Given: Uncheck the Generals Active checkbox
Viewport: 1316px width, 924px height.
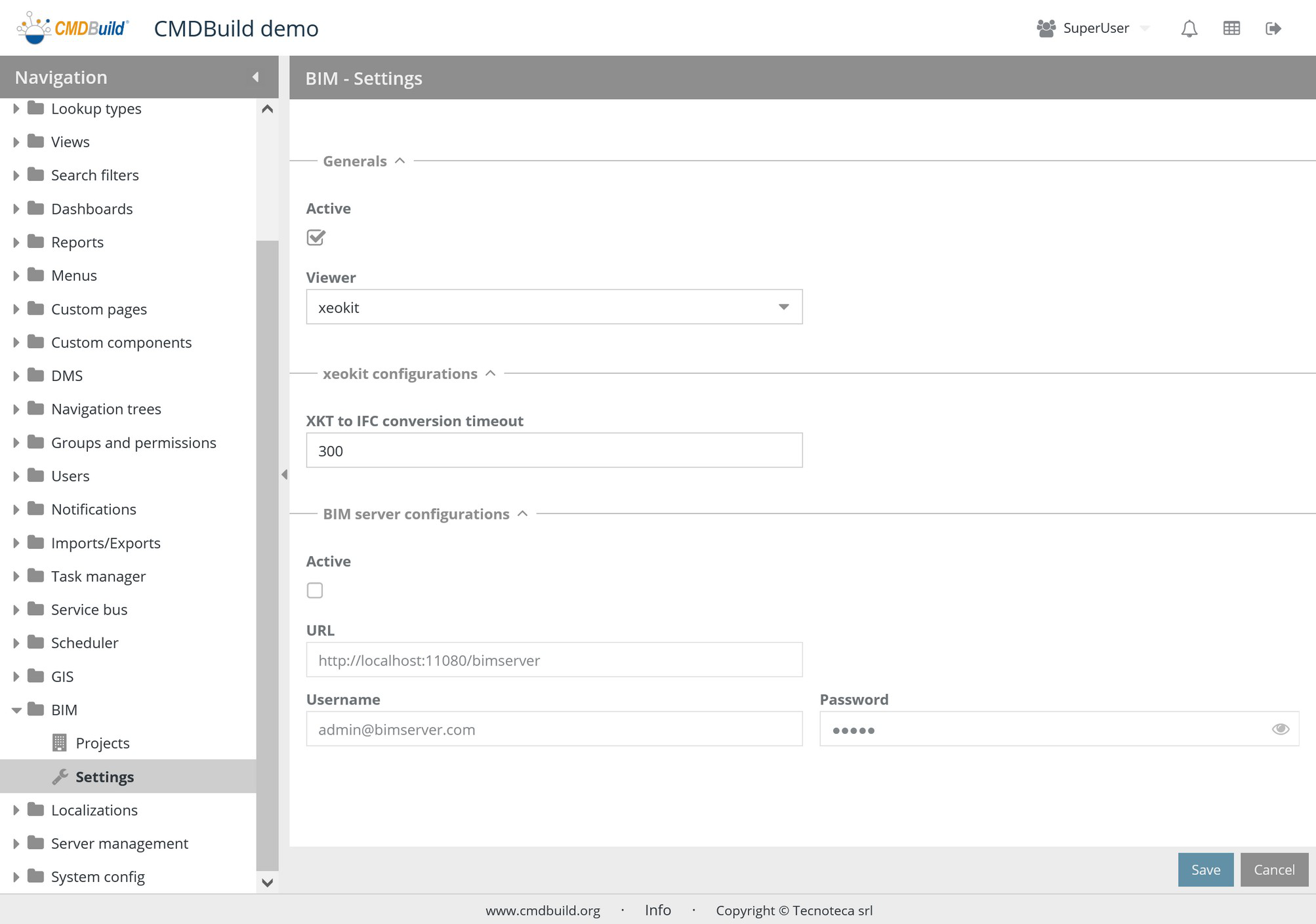Looking at the screenshot, I should [x=316, y=237].
